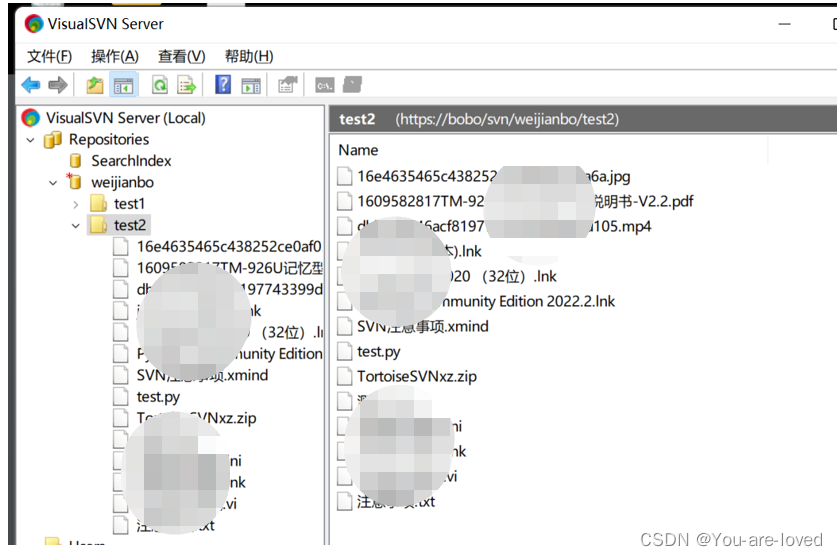Open the 操作(A) menu
Image resolution: width=837 pixels, height=556 pixels.
point(115,56)
